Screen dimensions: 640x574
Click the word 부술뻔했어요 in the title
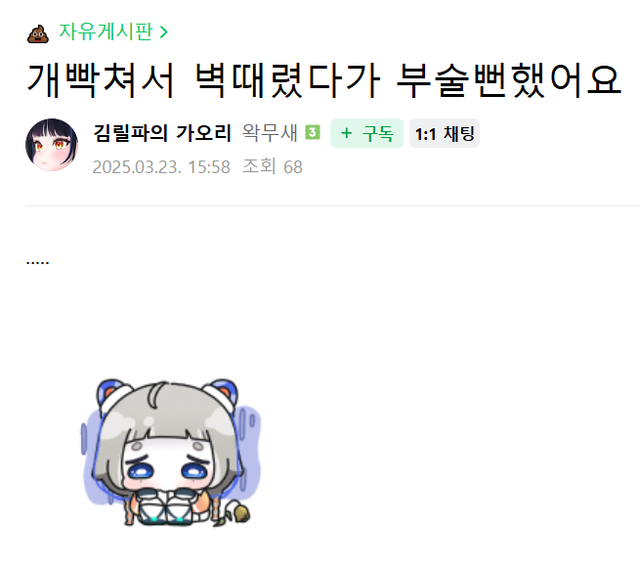509,81
